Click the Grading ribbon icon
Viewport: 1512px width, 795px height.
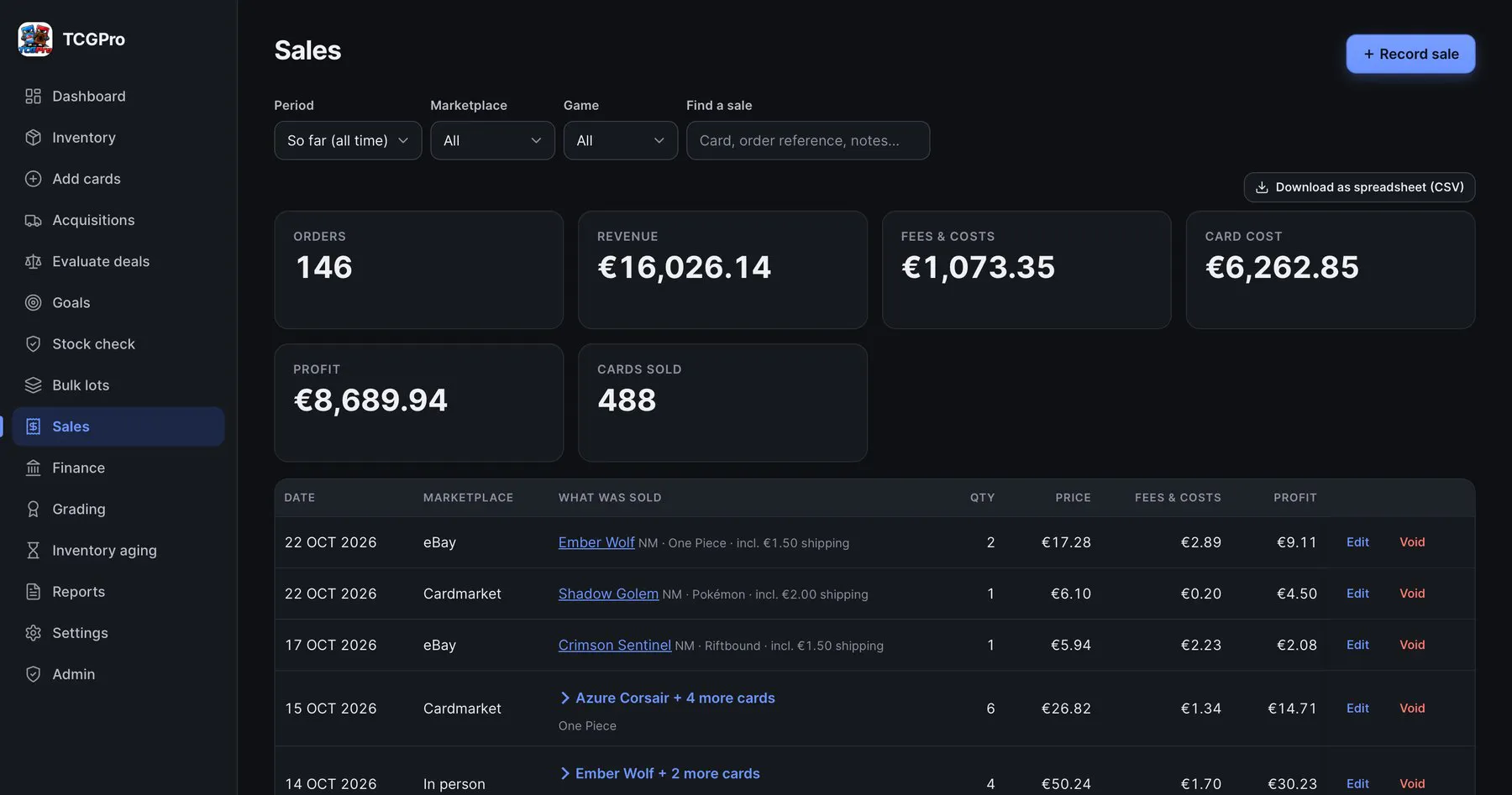[x=33, y=509]
